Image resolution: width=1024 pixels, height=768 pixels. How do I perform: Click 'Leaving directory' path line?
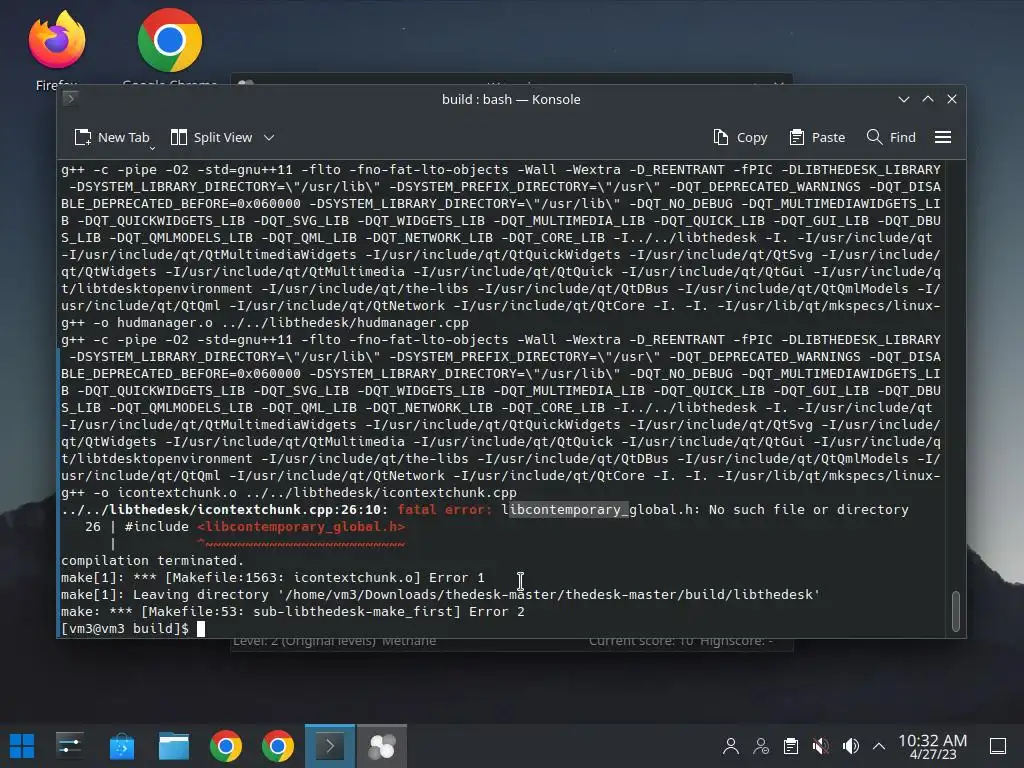pos(440,594)
